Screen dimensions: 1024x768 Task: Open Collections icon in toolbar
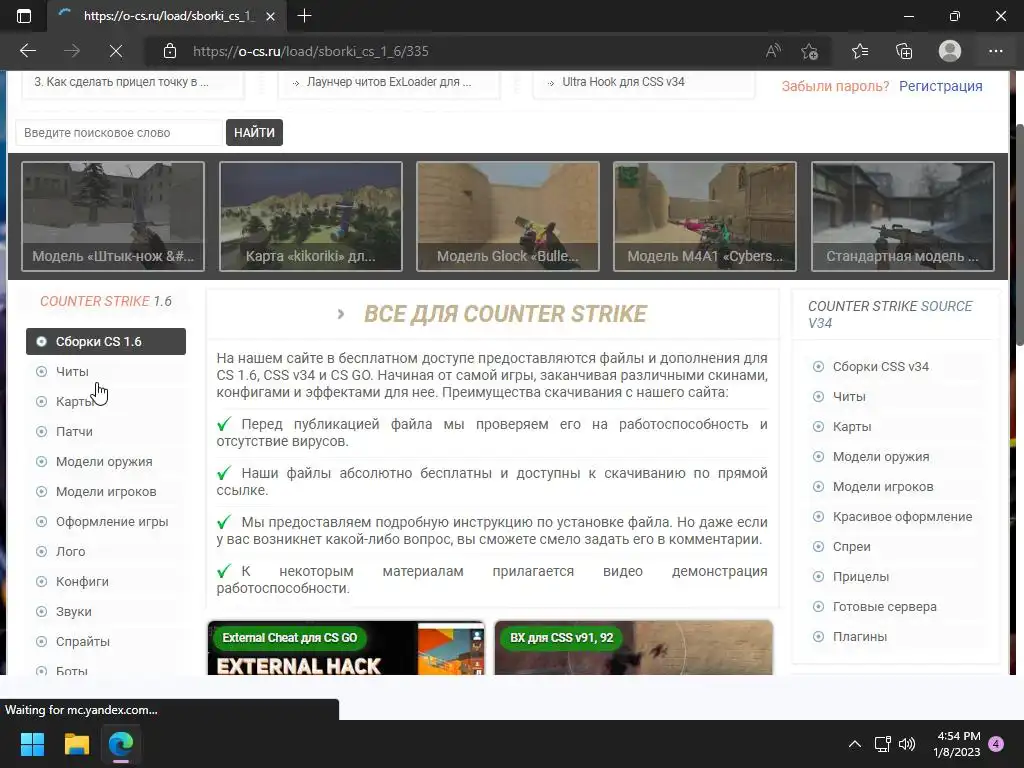coord(904,51)
